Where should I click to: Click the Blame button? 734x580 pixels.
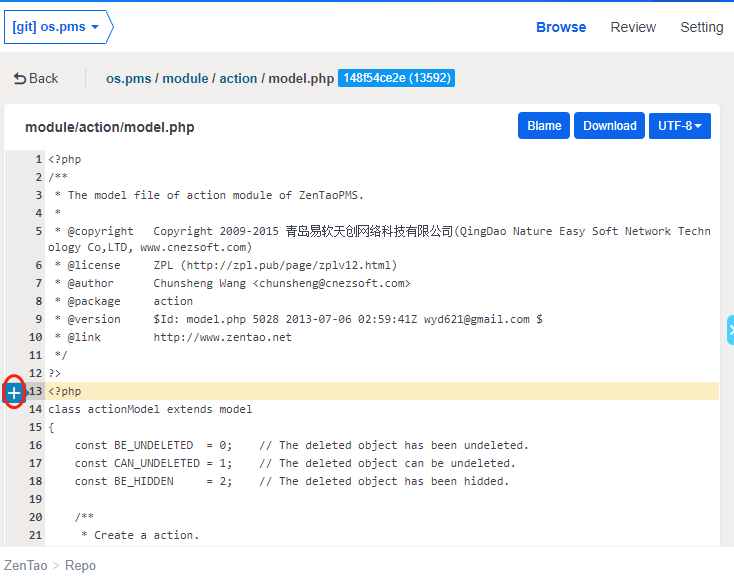point(544,126)
